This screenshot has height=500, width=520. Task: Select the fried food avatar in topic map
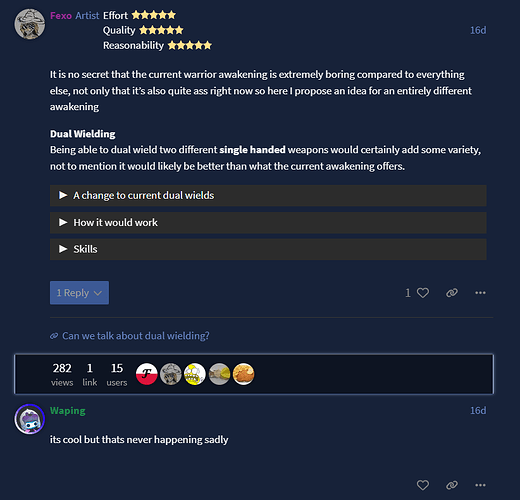[x=244, y=374]
